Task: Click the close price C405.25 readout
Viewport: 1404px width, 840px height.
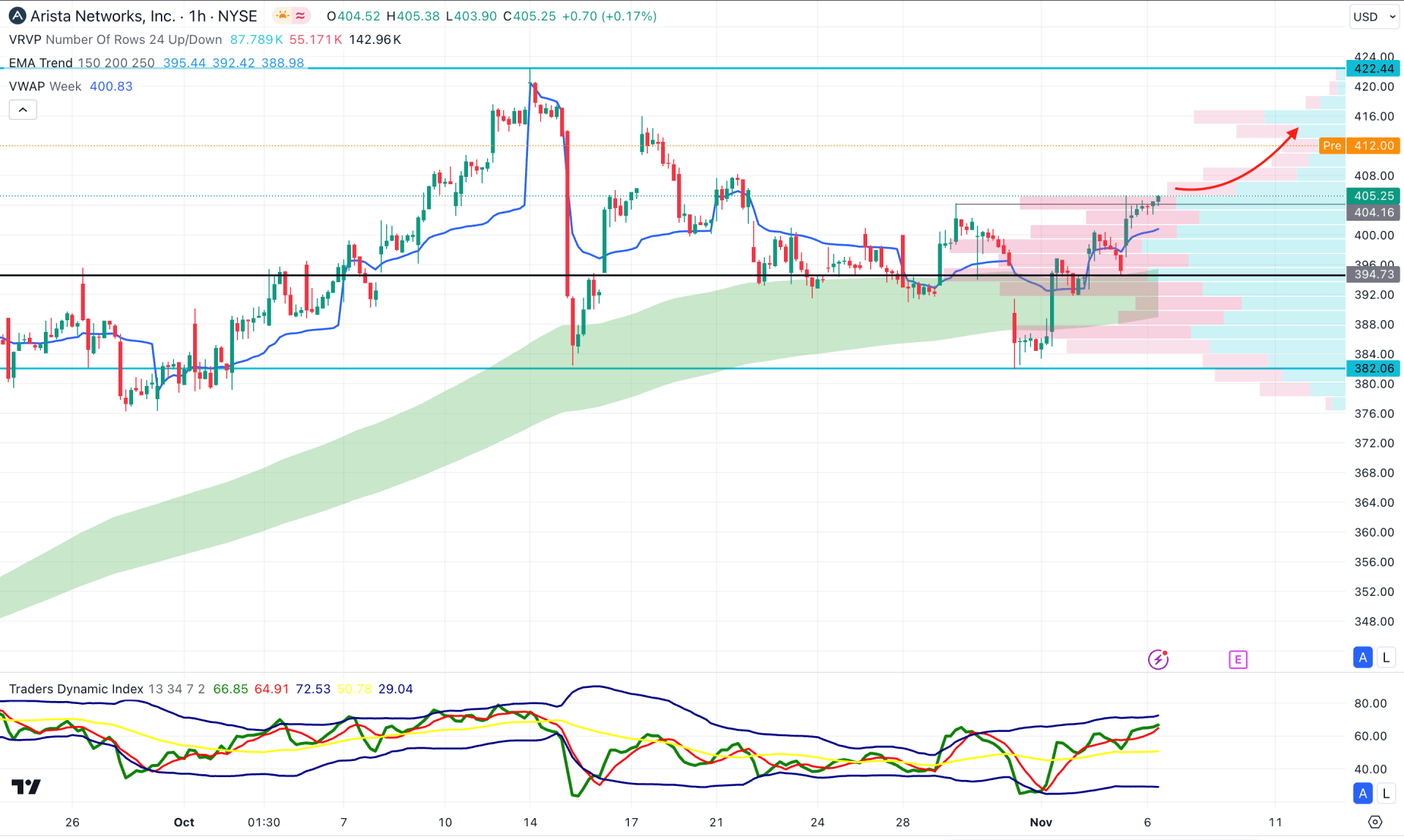Action: [x=529, y=16]
